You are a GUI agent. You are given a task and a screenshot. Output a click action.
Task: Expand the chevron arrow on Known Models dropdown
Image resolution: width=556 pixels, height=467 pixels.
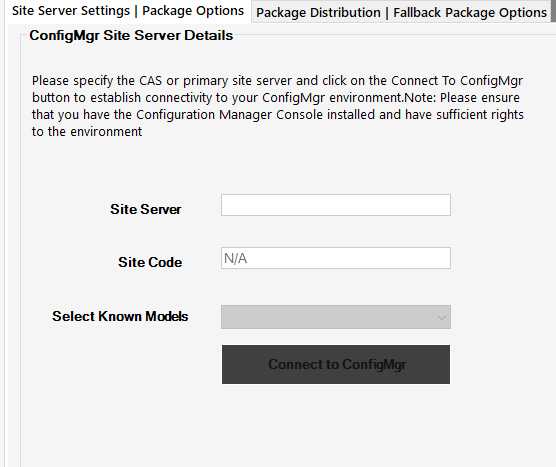441,317
